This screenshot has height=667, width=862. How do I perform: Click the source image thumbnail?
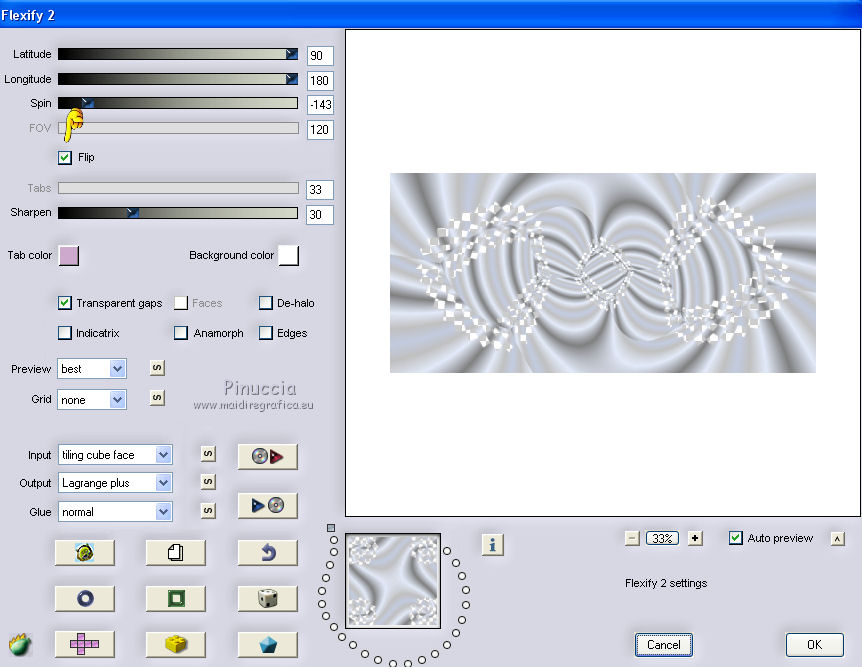point(393,581)
